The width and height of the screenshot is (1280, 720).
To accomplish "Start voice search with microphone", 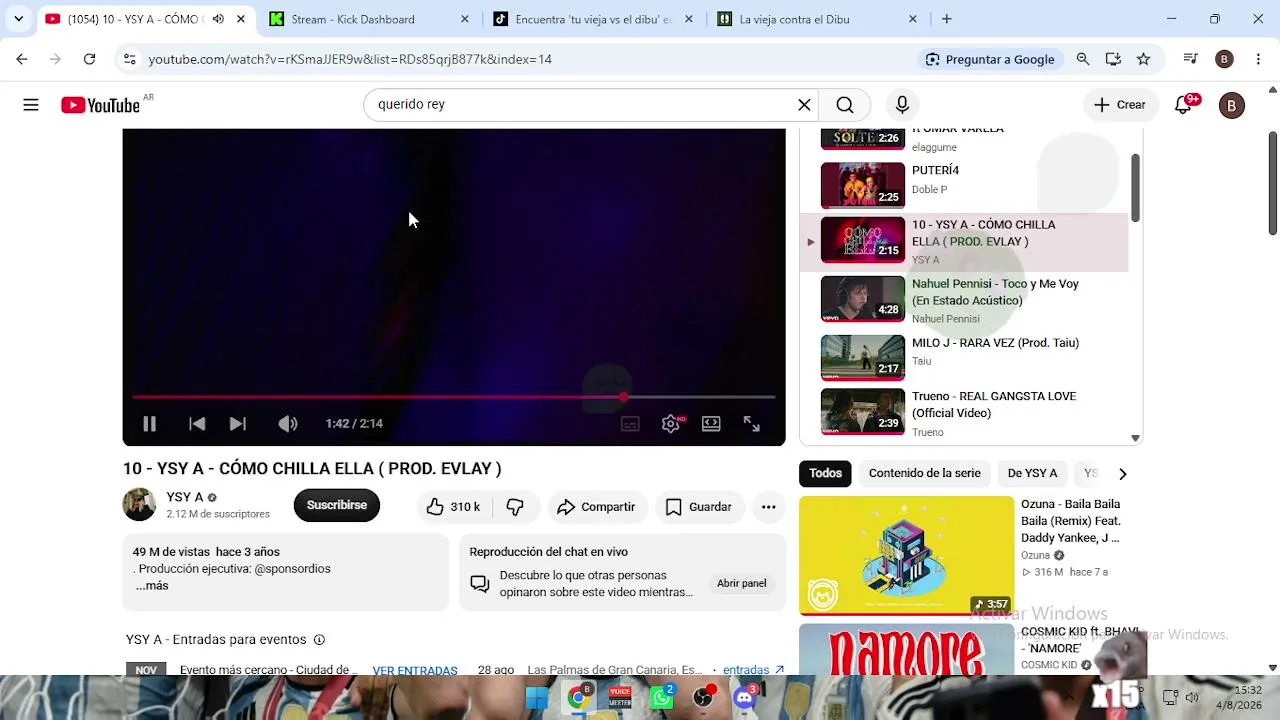I will 902,105.
